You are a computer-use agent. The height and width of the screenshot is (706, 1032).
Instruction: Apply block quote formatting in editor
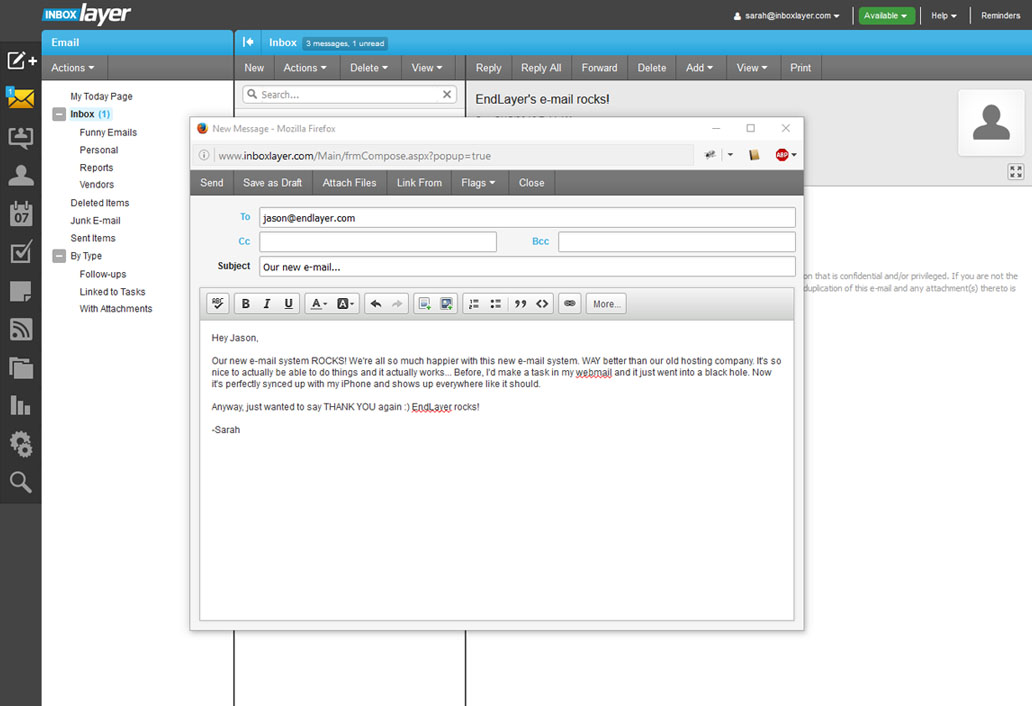520,304
